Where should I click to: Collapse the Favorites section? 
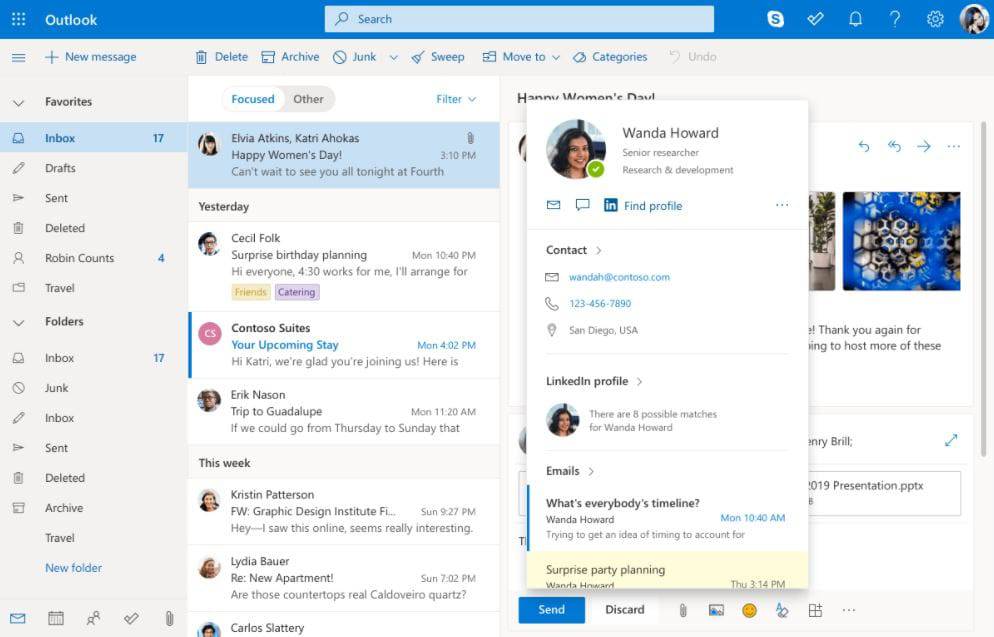click(17, 101)
